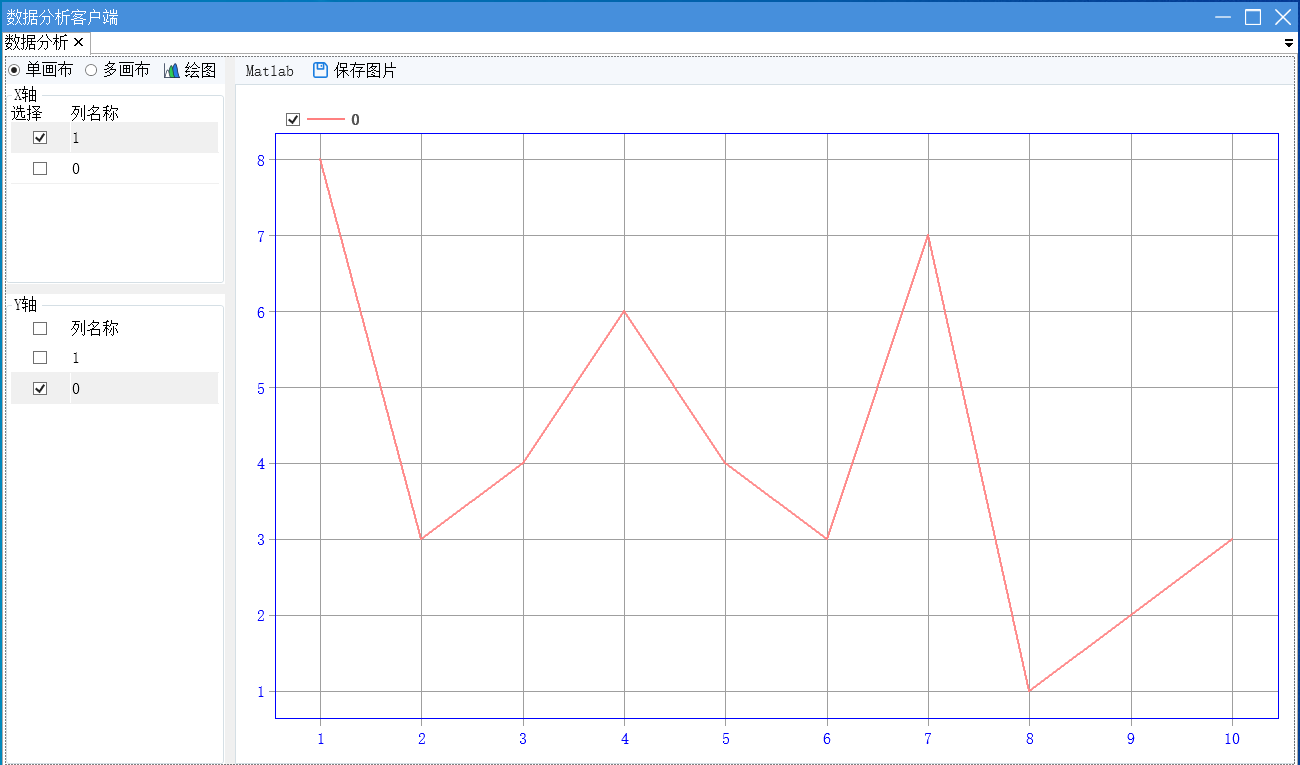Minimize the 数据分析客户端 window
This screenshot has width=1300, height=765.
(1222, 17)
